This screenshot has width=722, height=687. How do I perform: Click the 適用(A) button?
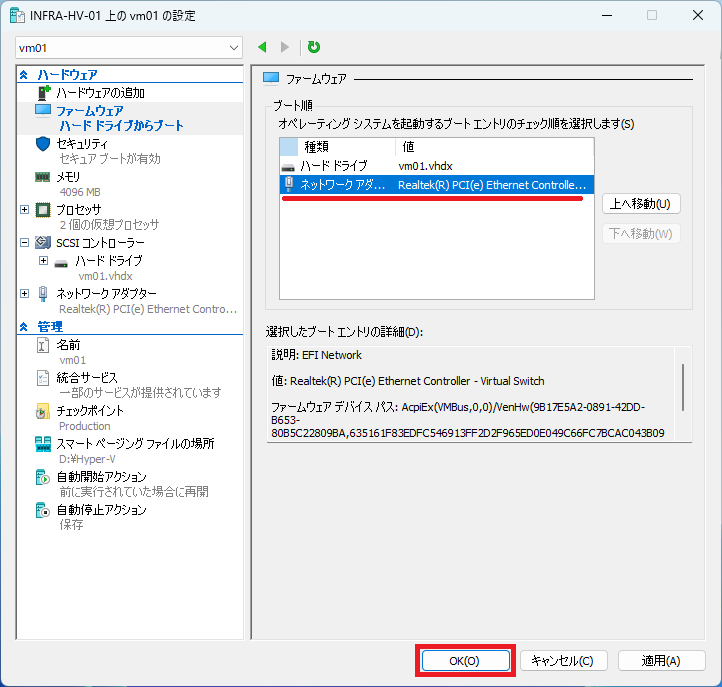[x=661, y=661]
